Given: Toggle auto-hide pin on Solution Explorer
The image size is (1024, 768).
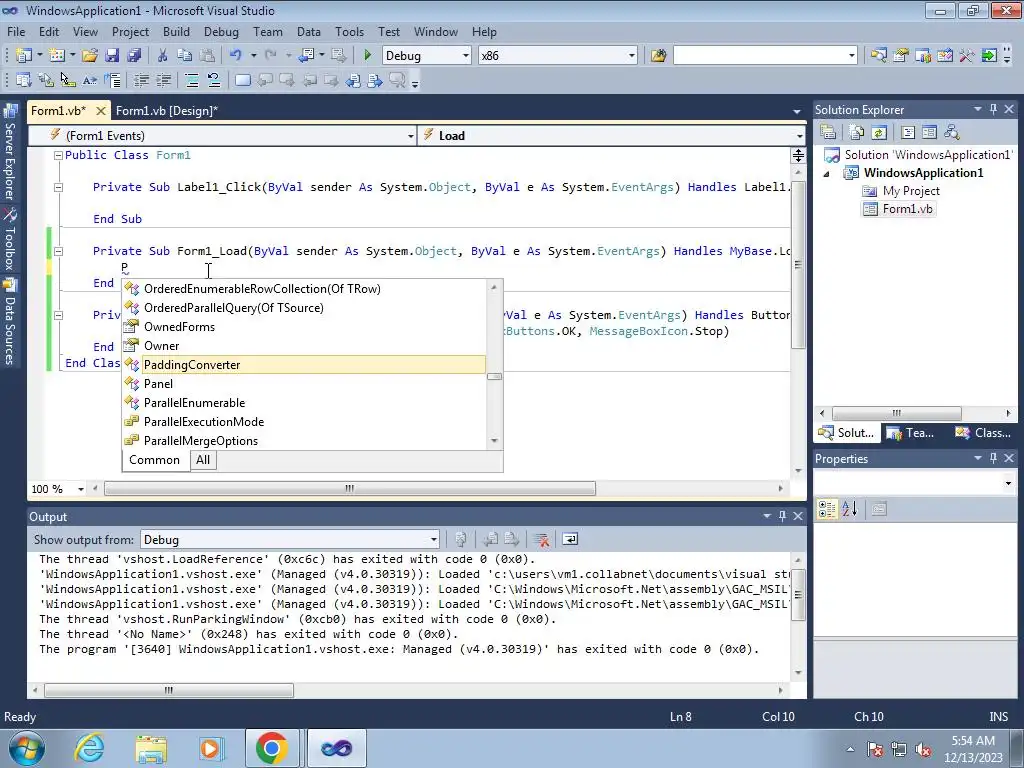Looking at the screenshot, I should 993,109.
